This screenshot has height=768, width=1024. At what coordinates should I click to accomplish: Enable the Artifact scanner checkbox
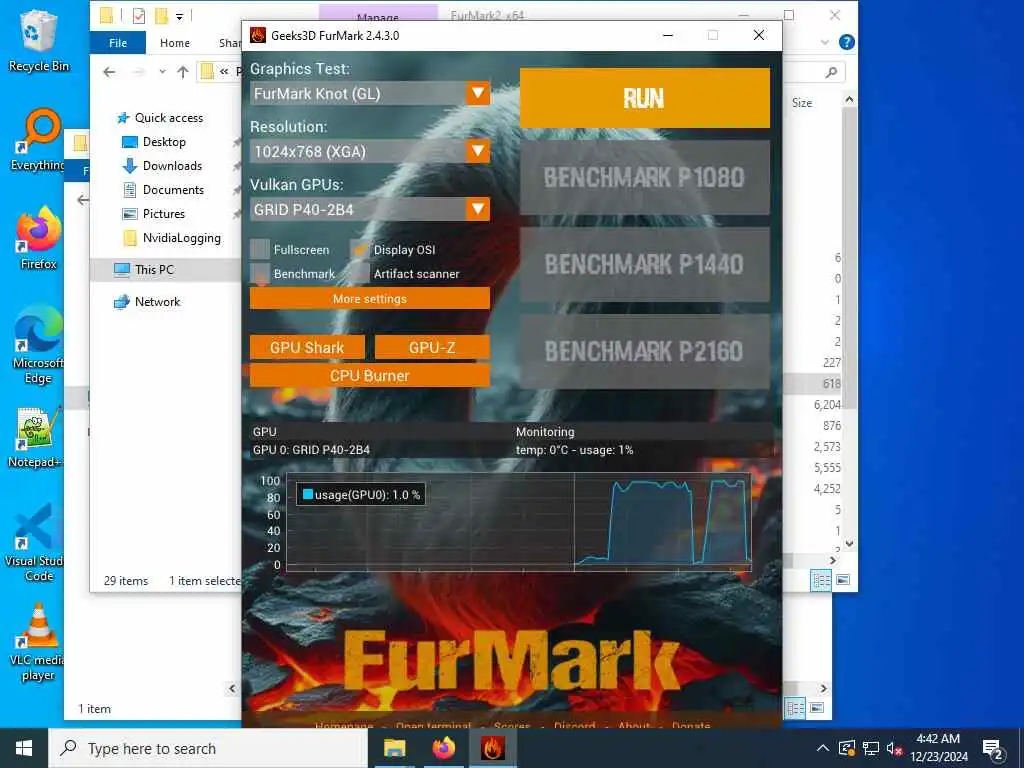(x=360, y=273)
